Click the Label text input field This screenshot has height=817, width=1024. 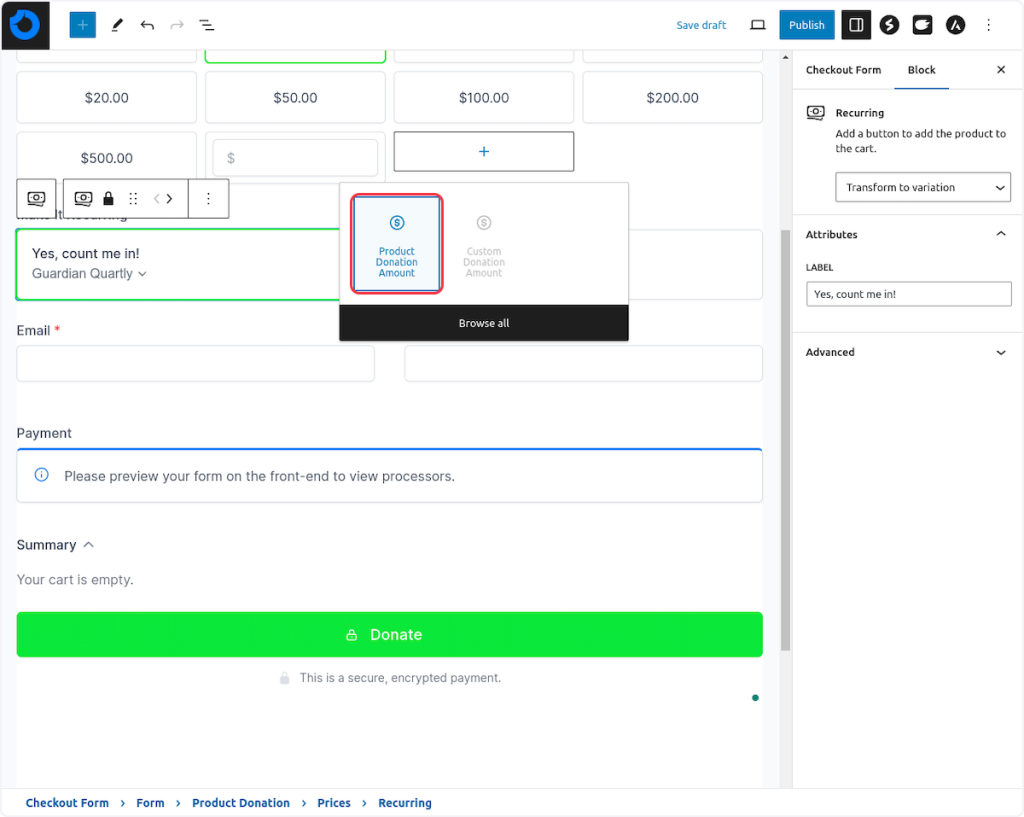(x=908, y=294)
